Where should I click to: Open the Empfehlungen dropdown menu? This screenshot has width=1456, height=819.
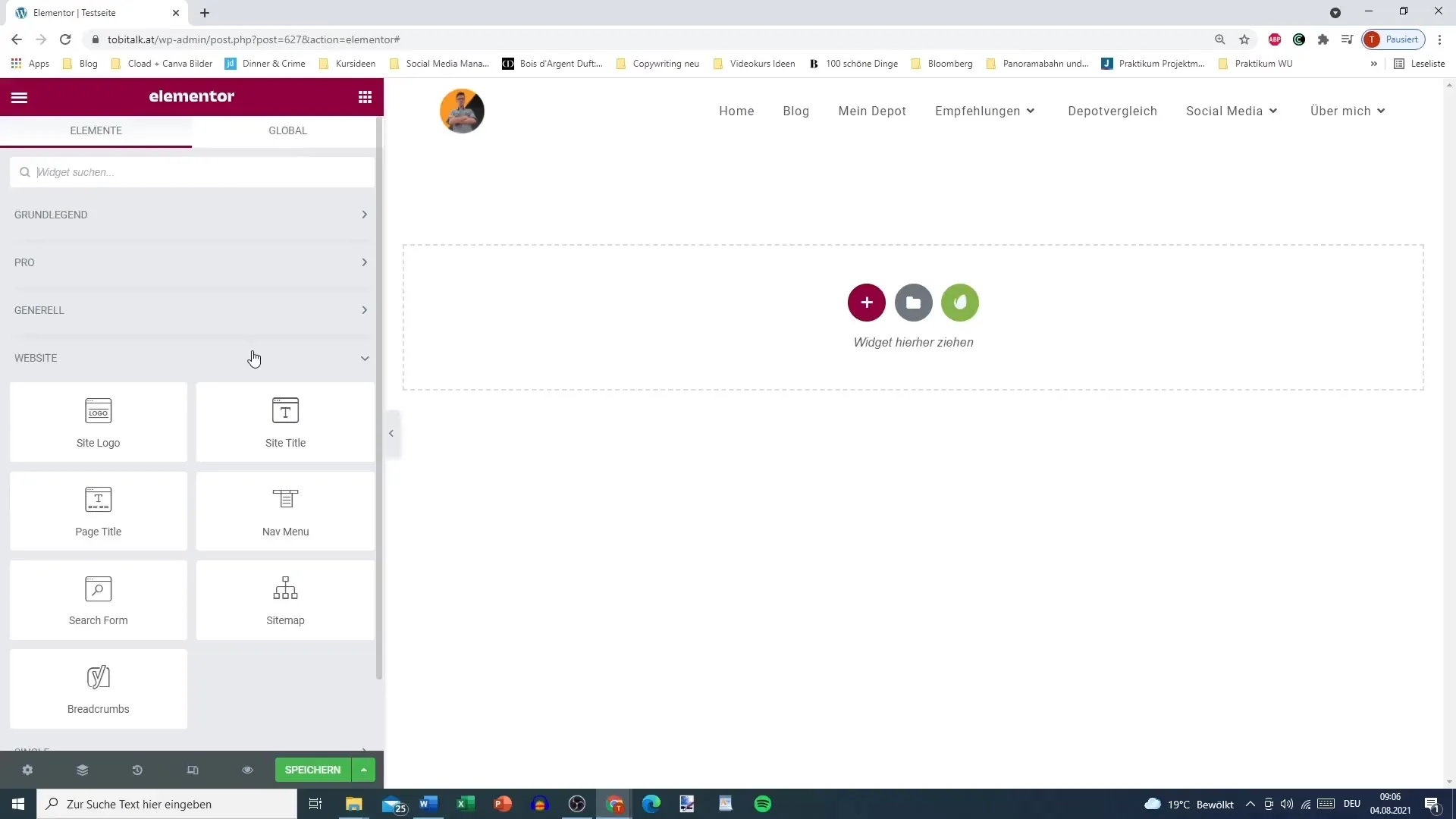click(x=985, y=111)
